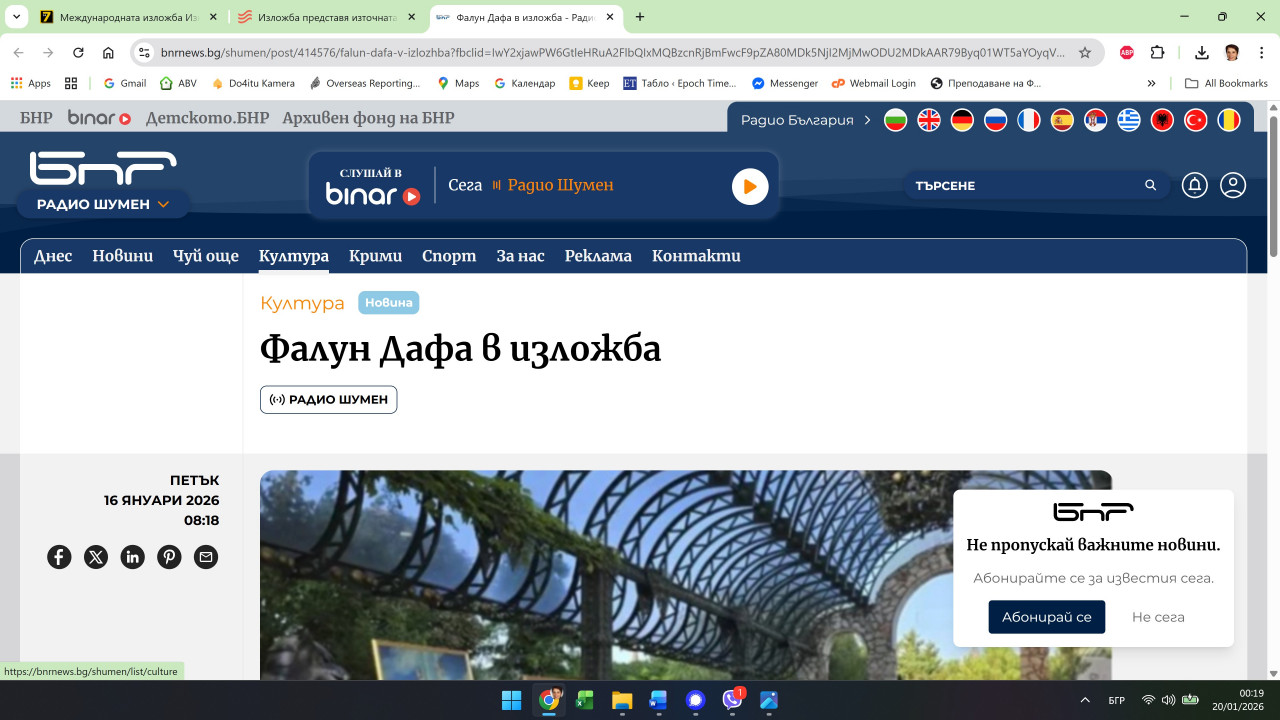Open Viber from the taskbar
Image resolution: width=1280 pixels, height=720 pixels.
pos(732,700)
